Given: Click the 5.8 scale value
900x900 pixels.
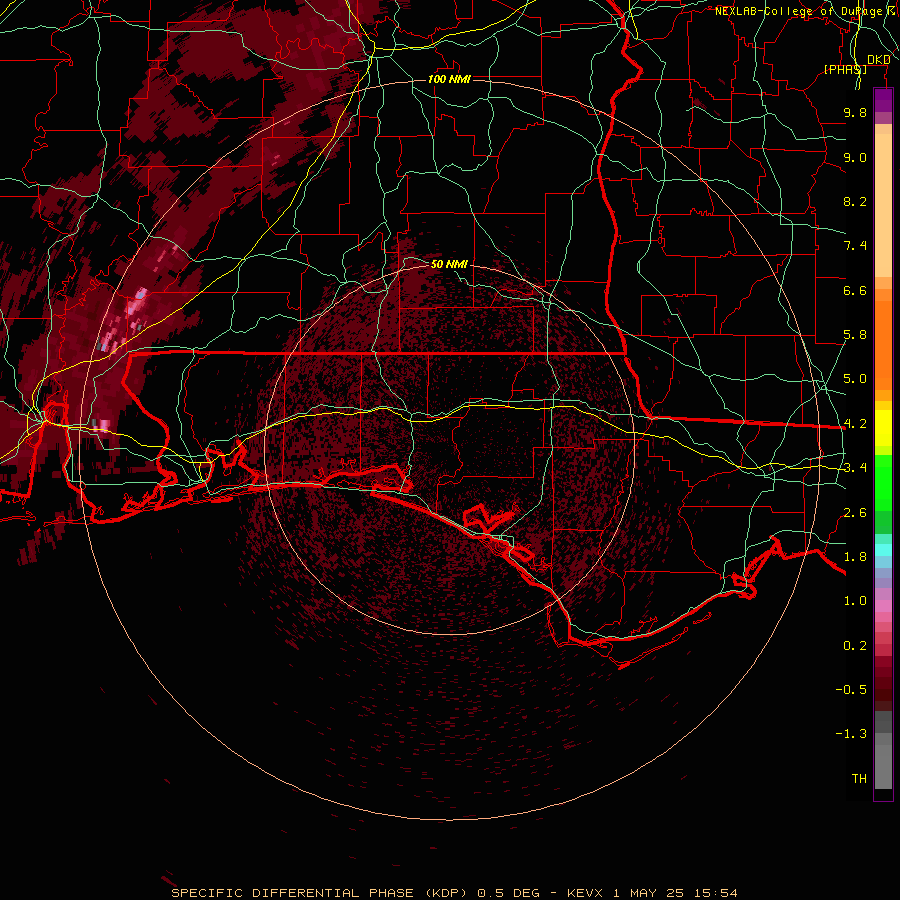Looking at the screenshot, I should tap(855, 335).
